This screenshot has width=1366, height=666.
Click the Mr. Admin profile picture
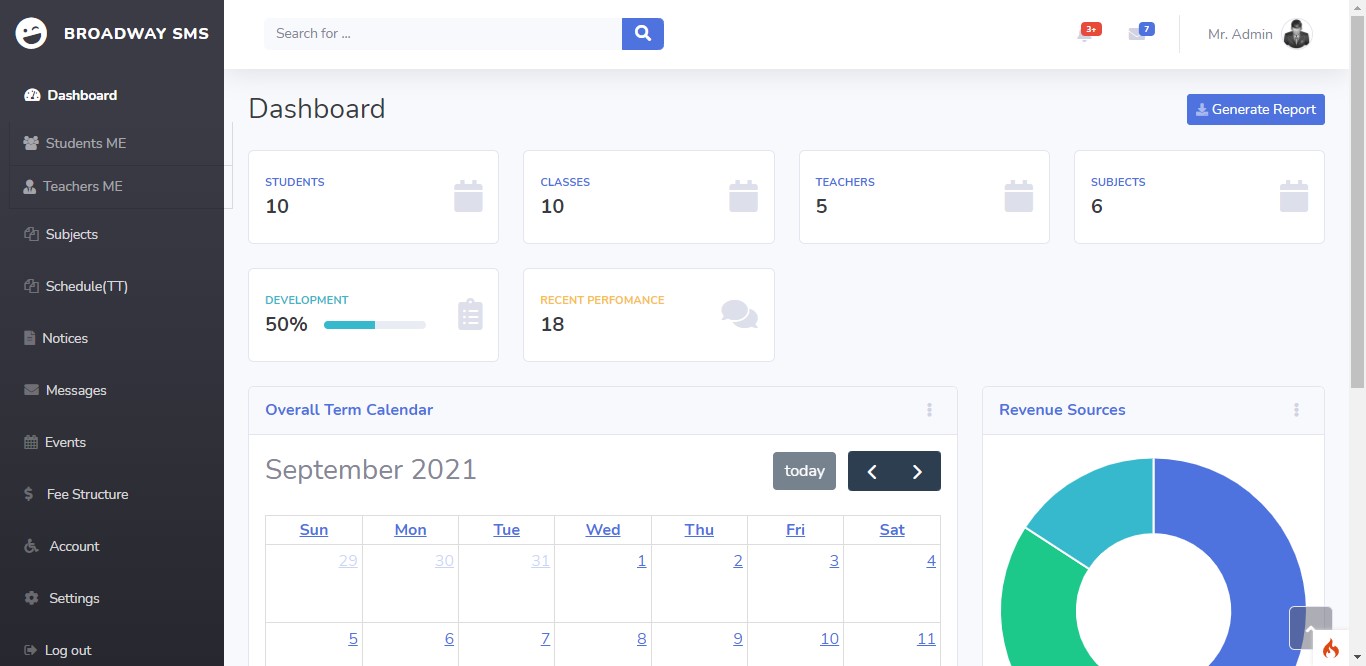(x=1296, y=33)
